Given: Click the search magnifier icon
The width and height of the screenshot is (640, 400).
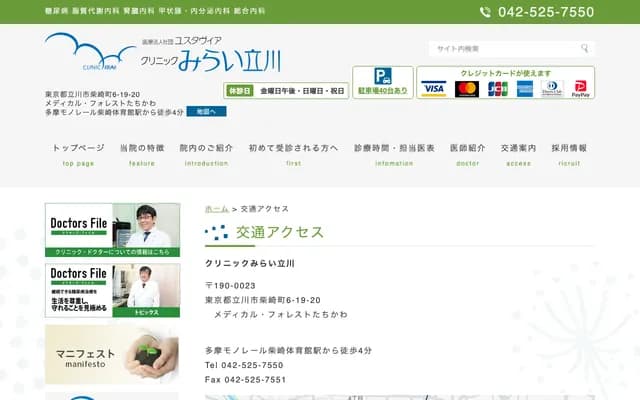Looking at the screenshot, I should pyautogui.click(x=585, y=48).
